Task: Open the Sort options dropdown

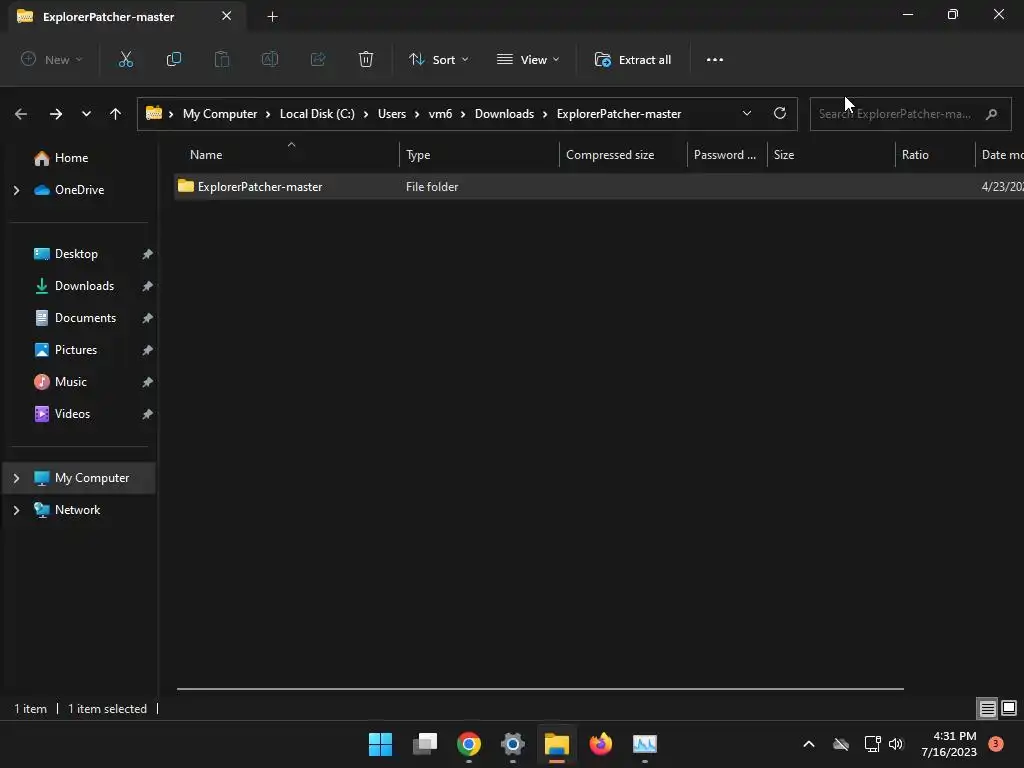Action: click(438, 59)
